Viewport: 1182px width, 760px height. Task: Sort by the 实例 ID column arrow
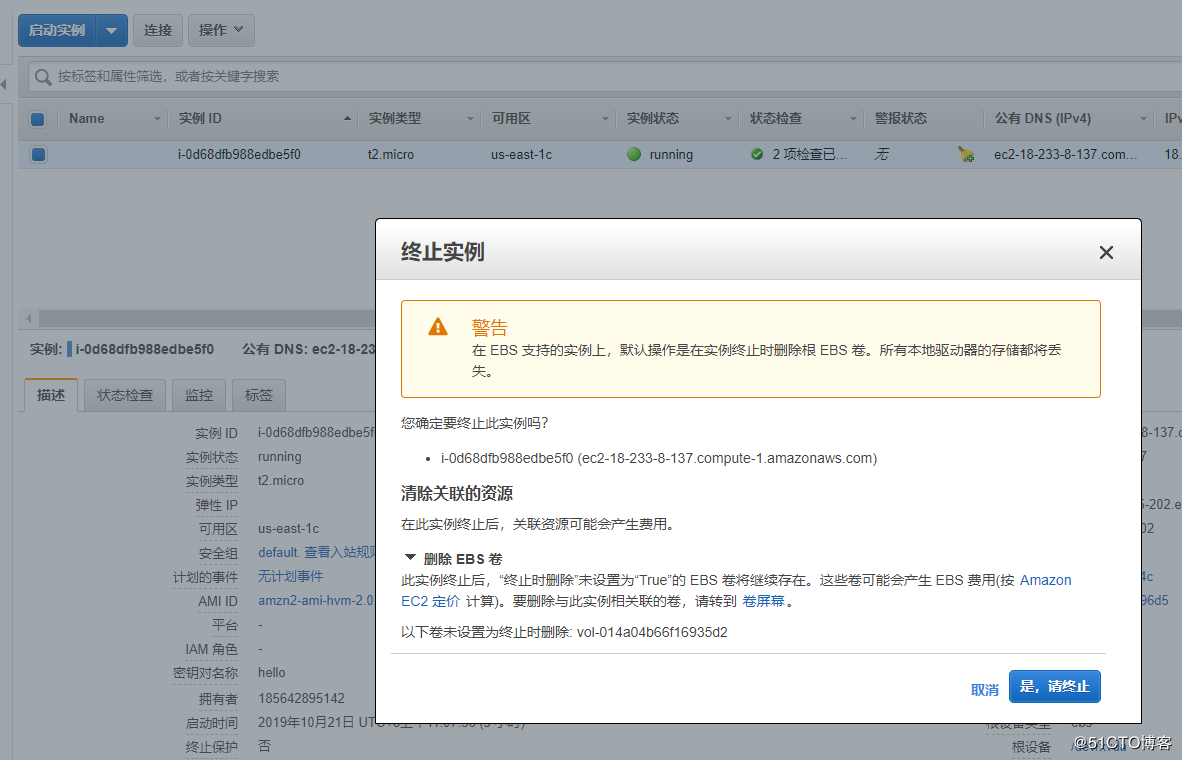click(x=347, y=118)
